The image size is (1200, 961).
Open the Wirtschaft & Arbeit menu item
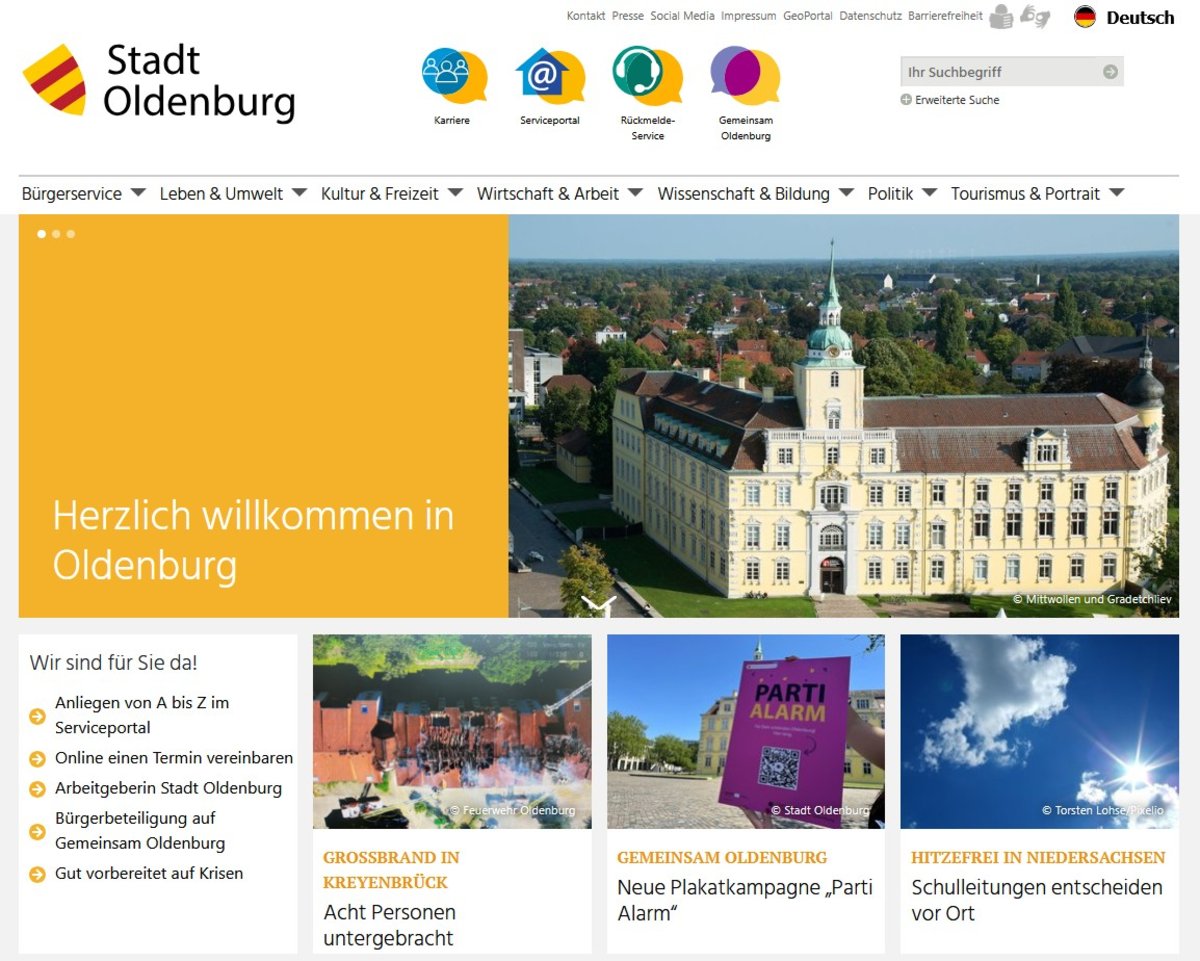548,194
